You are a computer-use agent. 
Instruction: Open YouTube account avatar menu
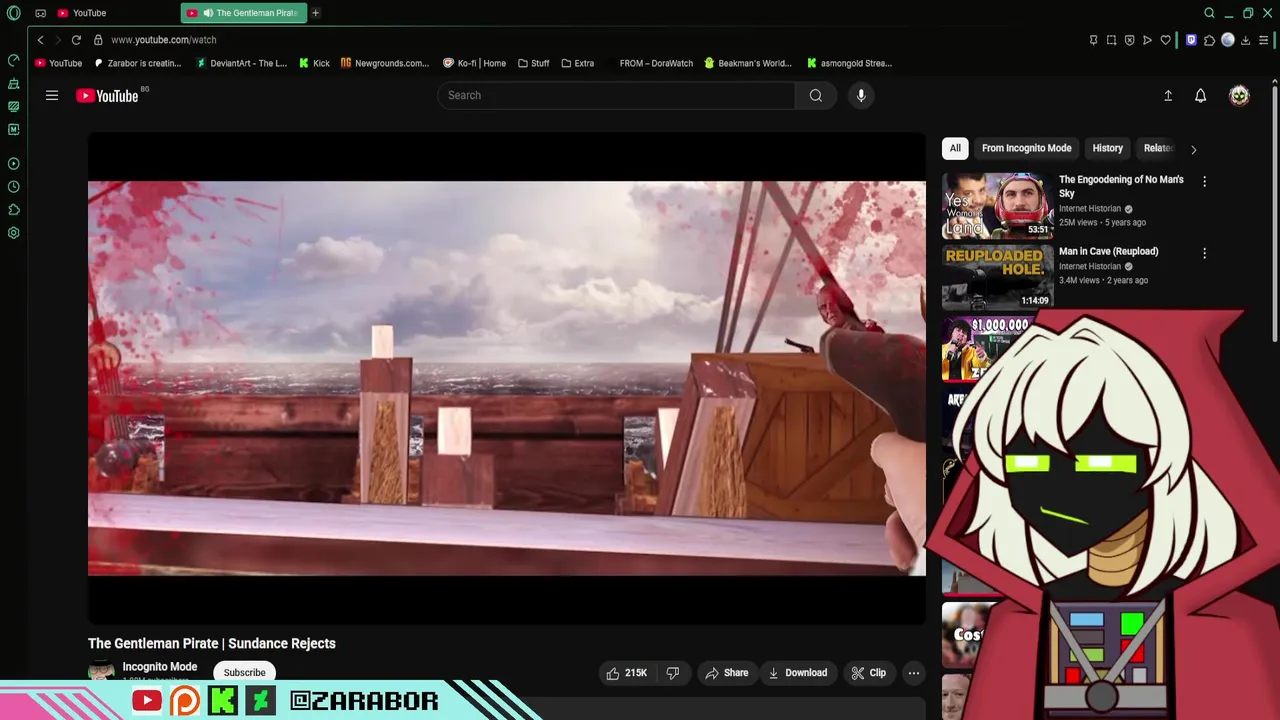(1239, 95)
